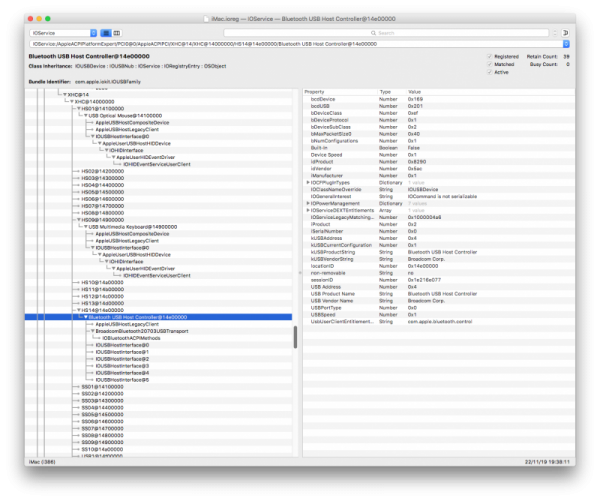Click the iMac (i386) status bar text
600x501 pixels.
coord(42,462)
